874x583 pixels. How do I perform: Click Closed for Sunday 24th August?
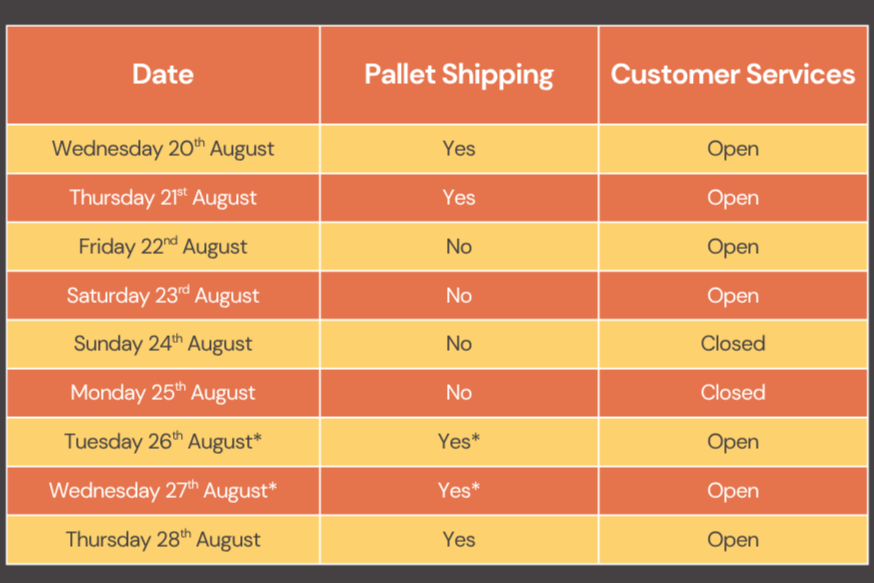pyautogui.click(x=732, y=344)
